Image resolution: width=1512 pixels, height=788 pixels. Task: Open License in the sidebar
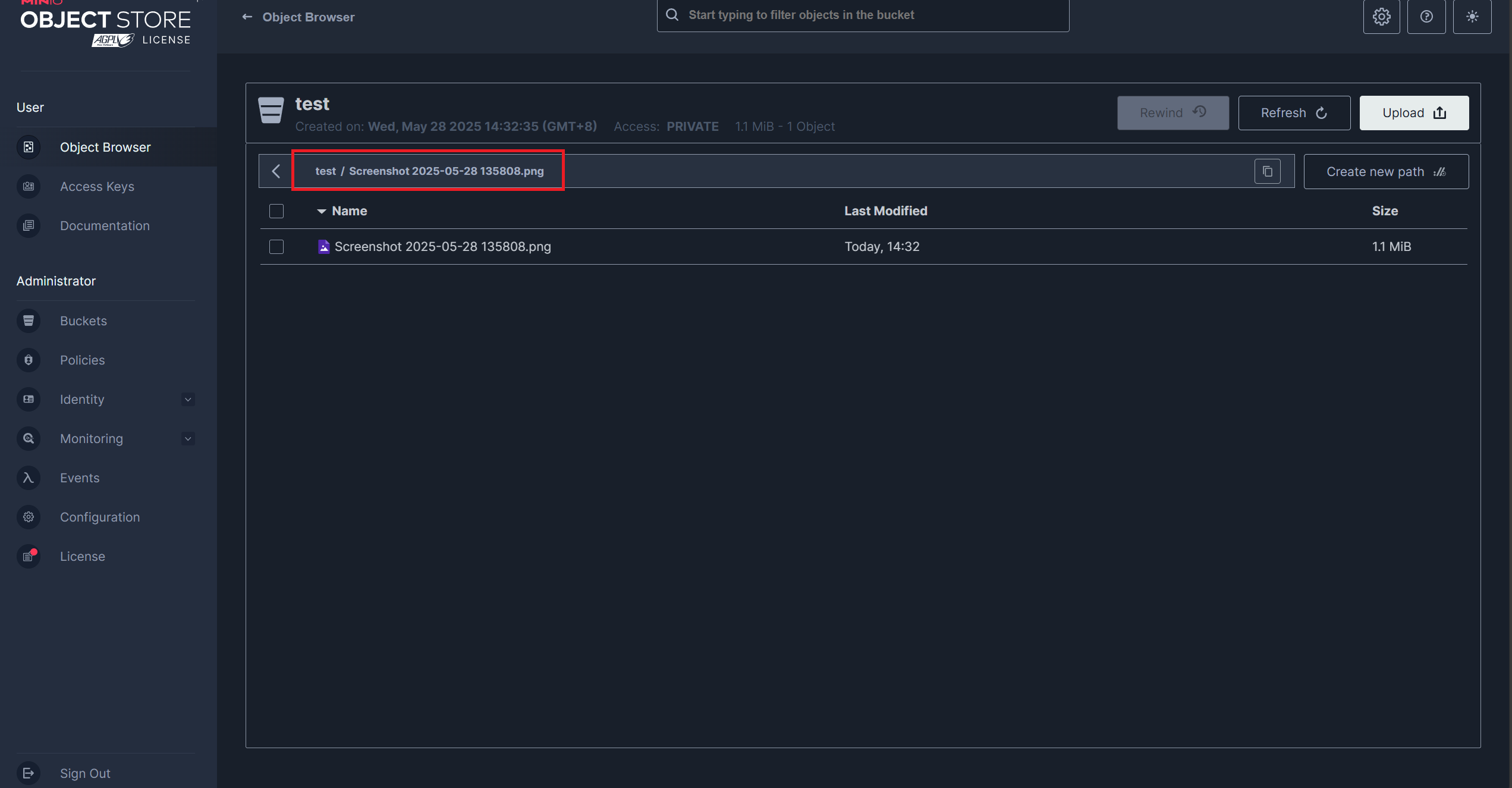[83, 556]
